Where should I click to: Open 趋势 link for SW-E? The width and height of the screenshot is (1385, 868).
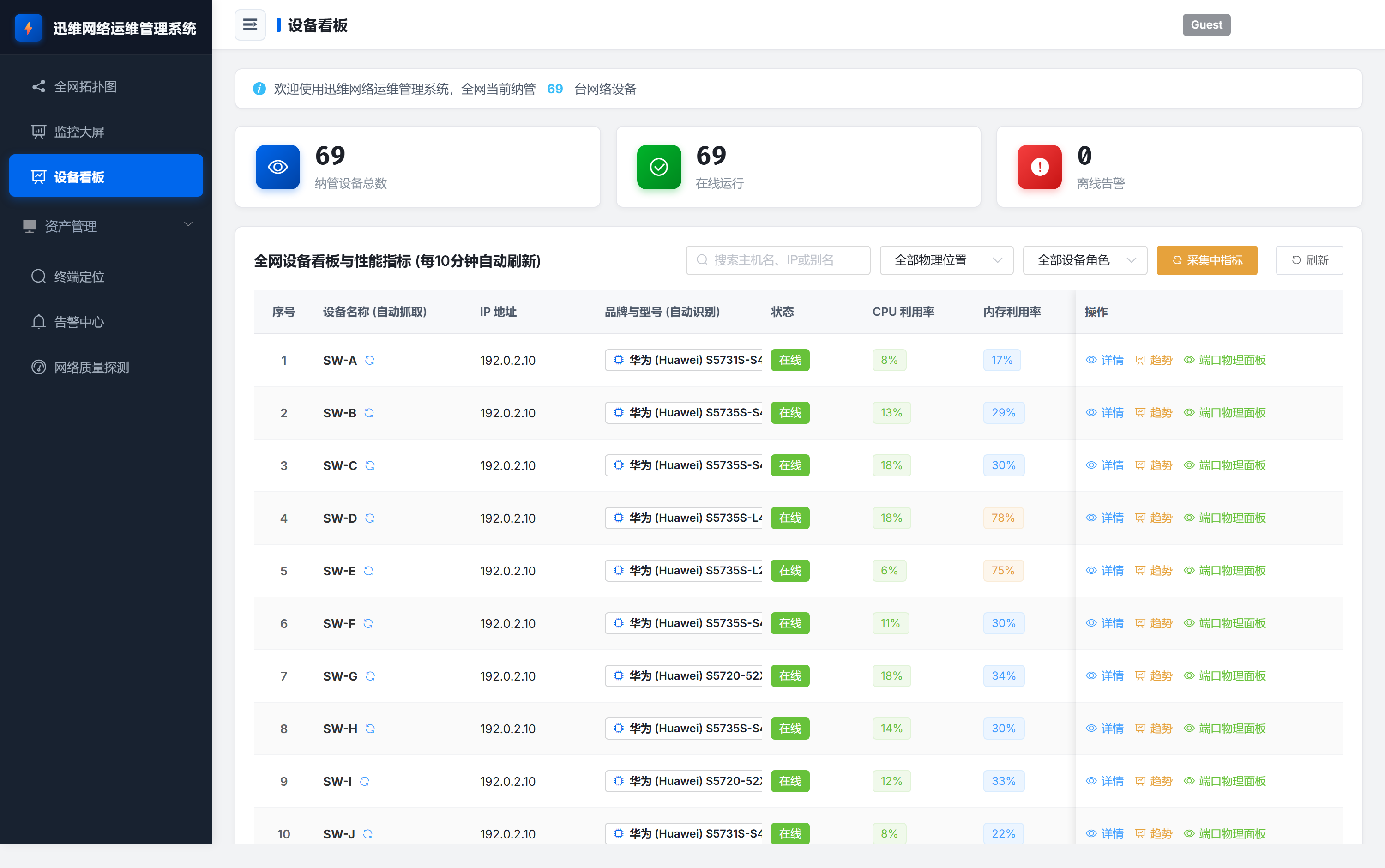pos(1154,571)
